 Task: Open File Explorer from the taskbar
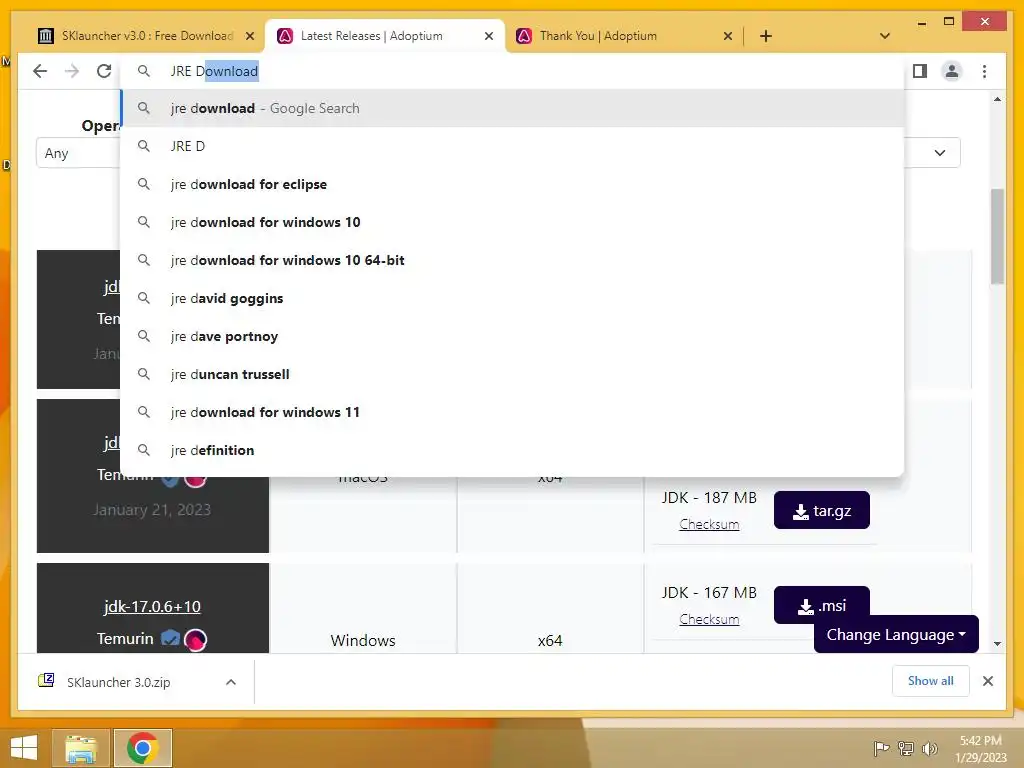point(81,748)
